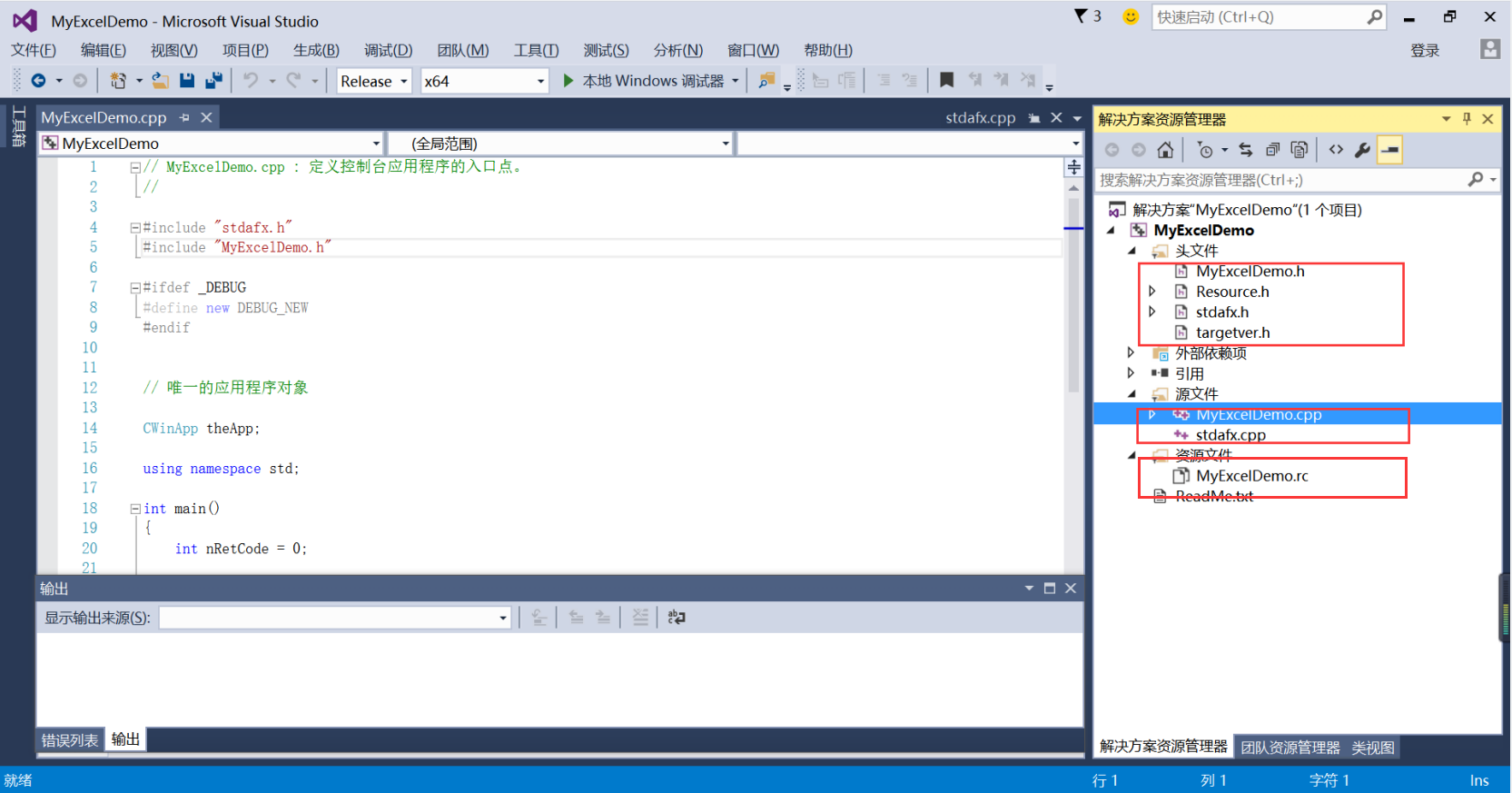This screenshot has width=1512, height=793.
Task: Click the Open File folder icon
Action: coord(160,81)
